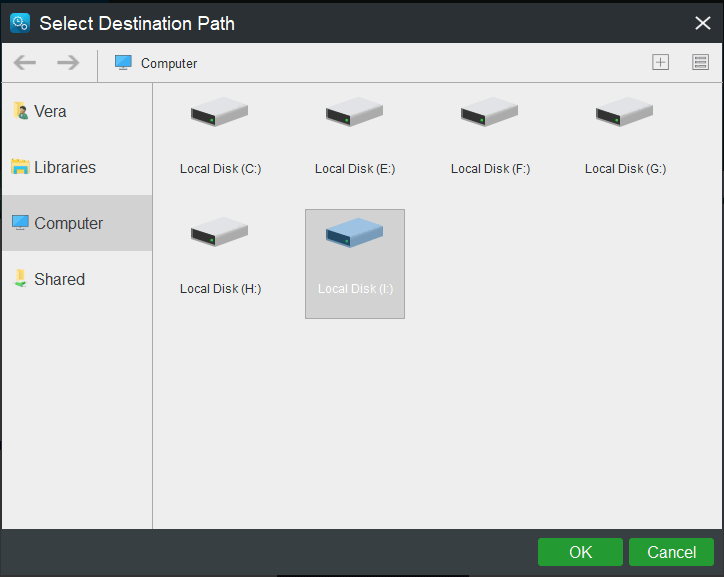Cancel the destination path dialog
Image resolution: width=724 pixels, height=577 pixels.
tap(671, 552)
